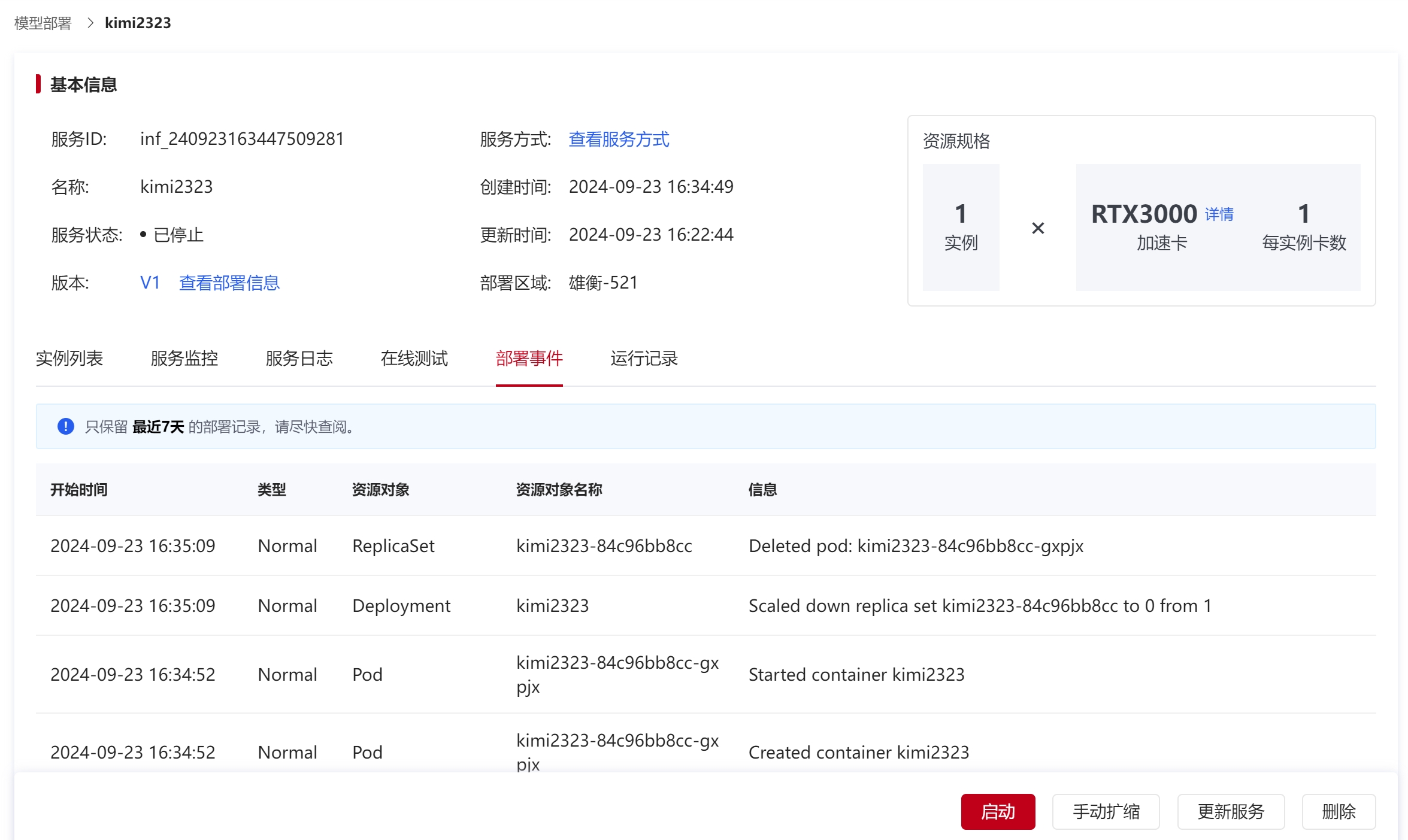This screenshot has height=840, width=1408.
Task: Click the blue info icon in notice banner
Action: click(x=65, y=426)
